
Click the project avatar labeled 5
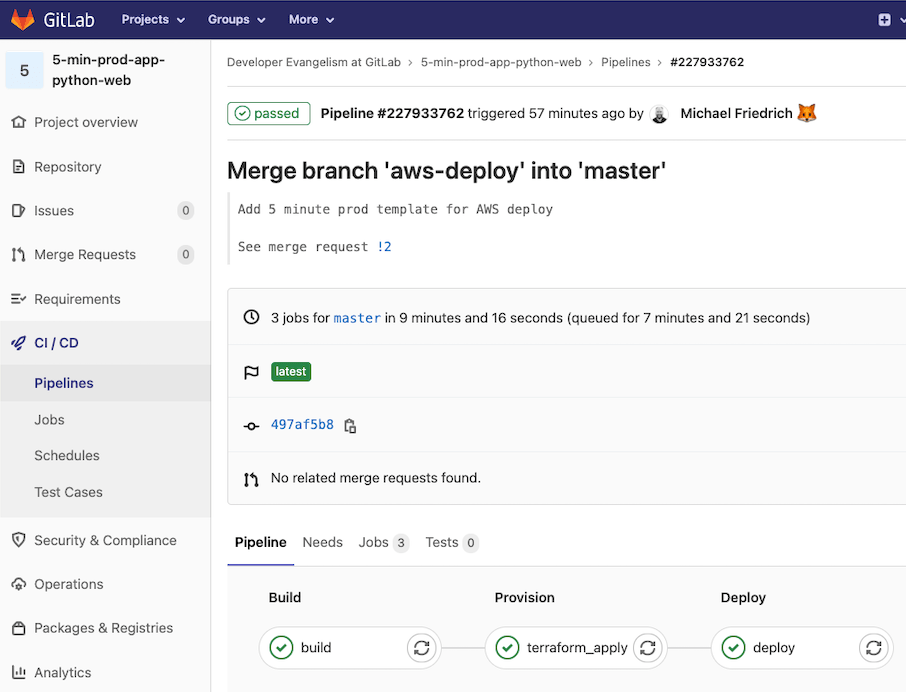(24, 70)
